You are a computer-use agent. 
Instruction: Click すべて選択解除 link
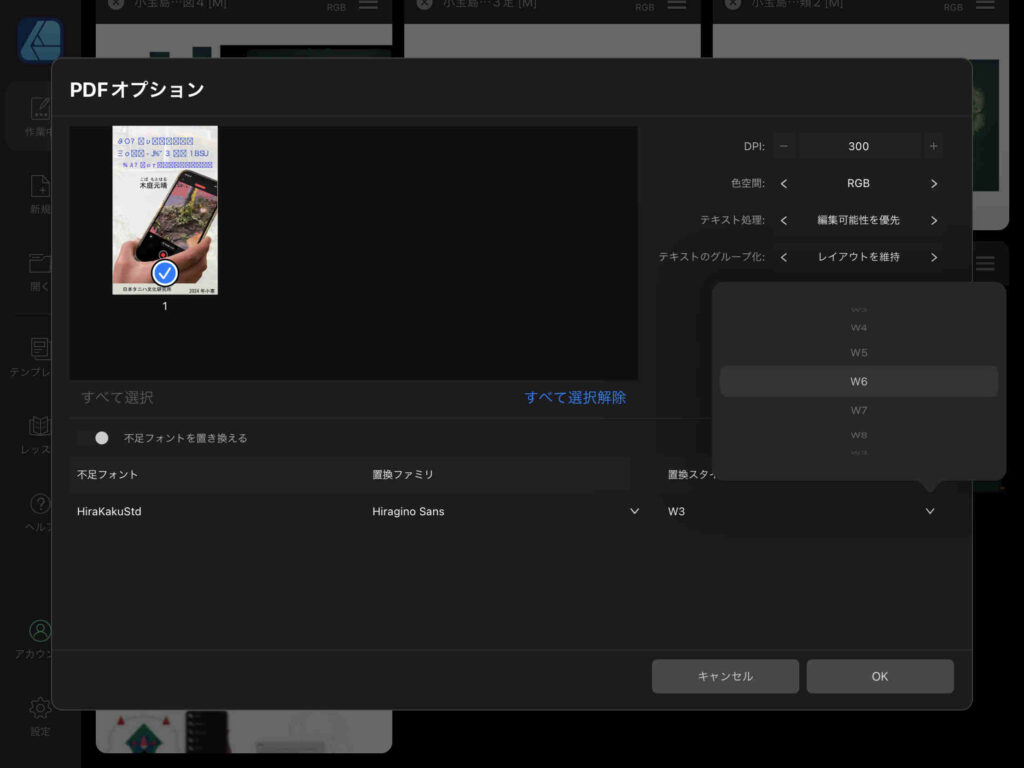click(575, 398)
